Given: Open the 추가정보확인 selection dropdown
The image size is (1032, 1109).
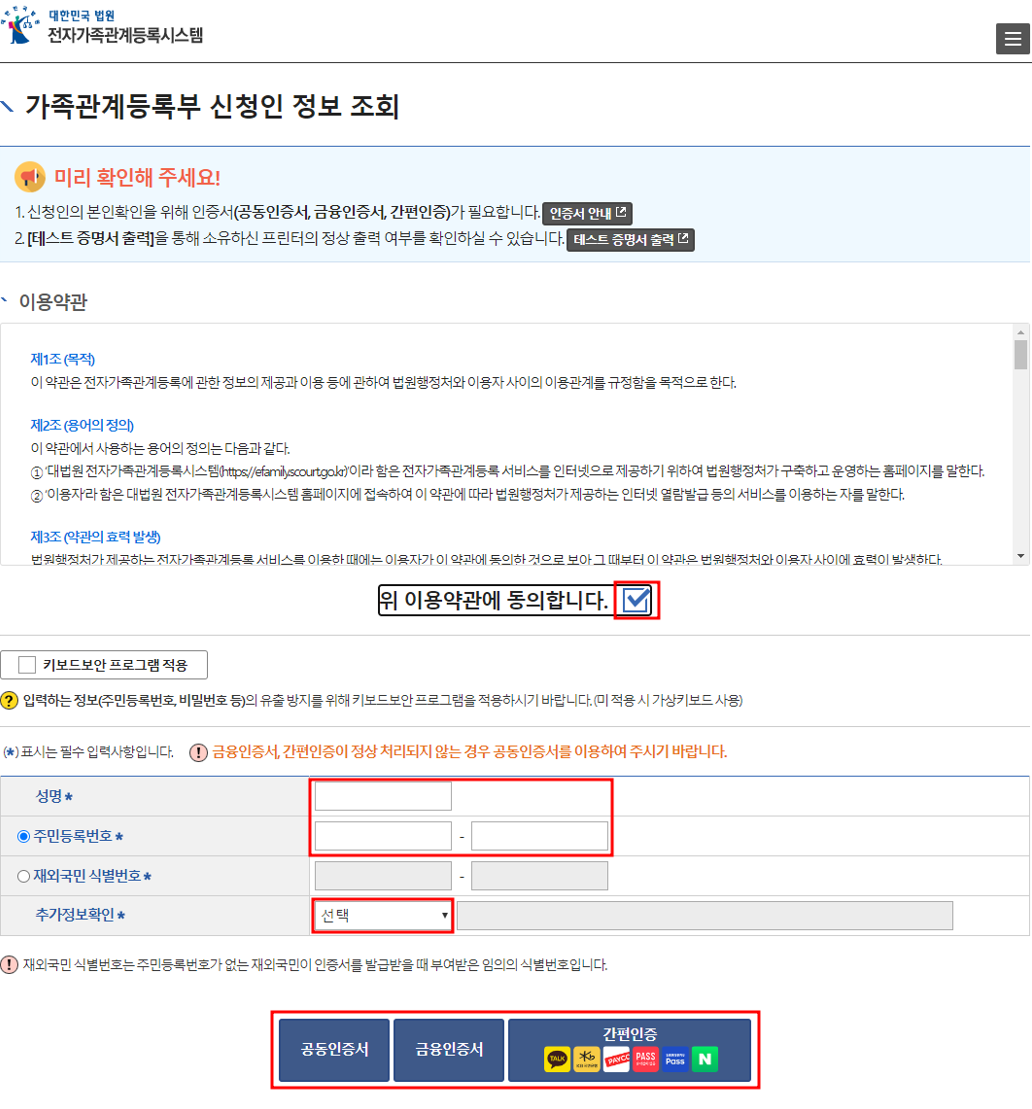Looking at the screenshot, I should (381, 915).
